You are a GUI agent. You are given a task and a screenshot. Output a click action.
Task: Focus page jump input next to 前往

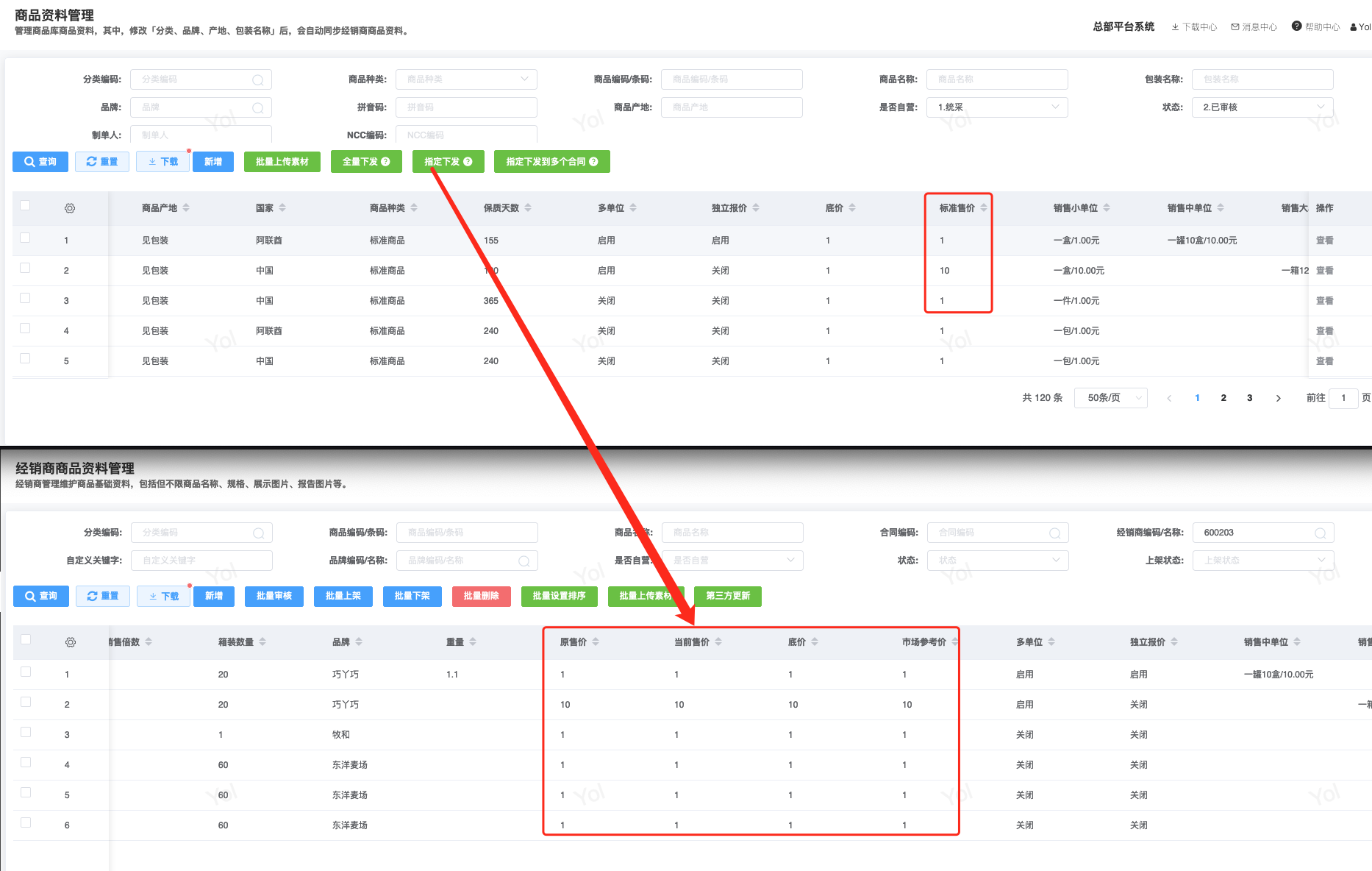tap(1343, 398)
